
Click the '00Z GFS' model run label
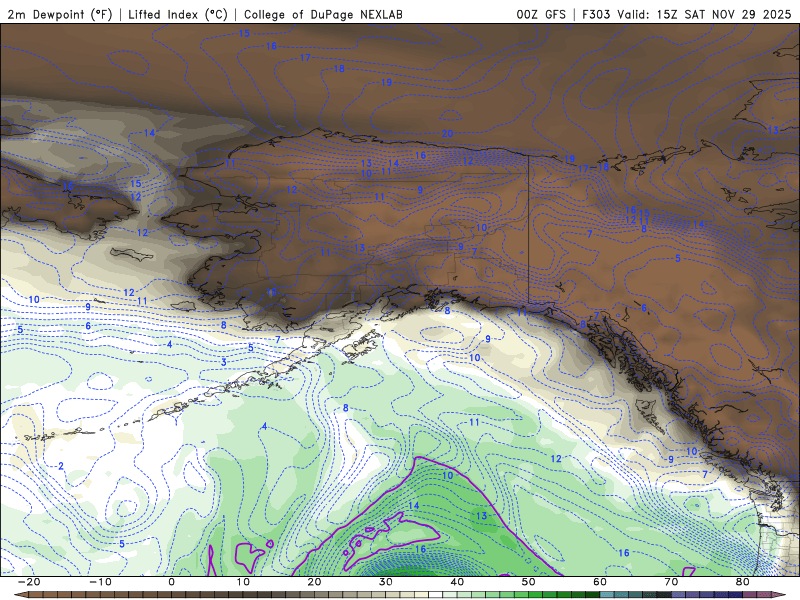point(541,14)
